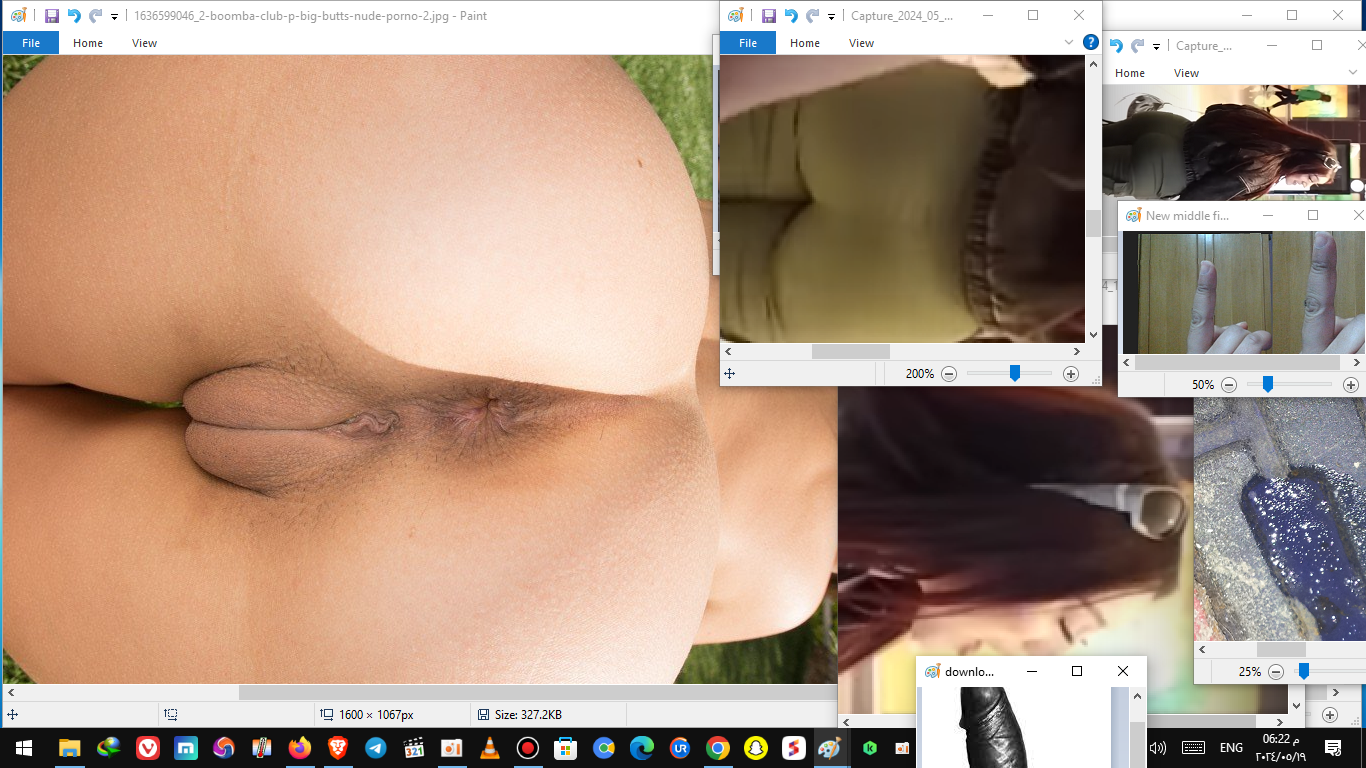Click zoom in plus button beside 200% slider

(1071, 374)
